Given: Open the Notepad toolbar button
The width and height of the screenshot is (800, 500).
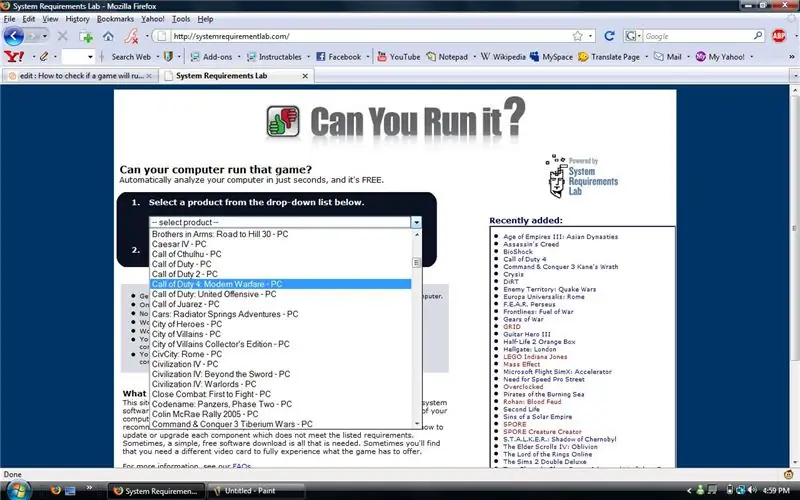Looking at the screenshot, I should [x=447, y=57].
